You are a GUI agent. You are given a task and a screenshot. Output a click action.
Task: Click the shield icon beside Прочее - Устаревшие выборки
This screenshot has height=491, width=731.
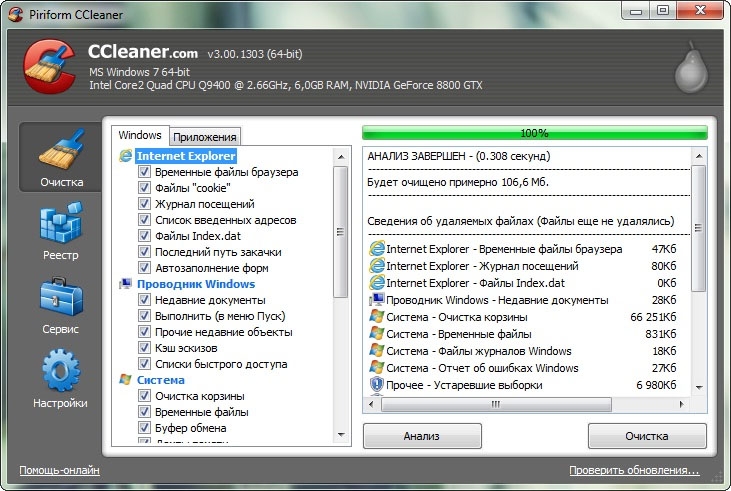click(377, 385)
